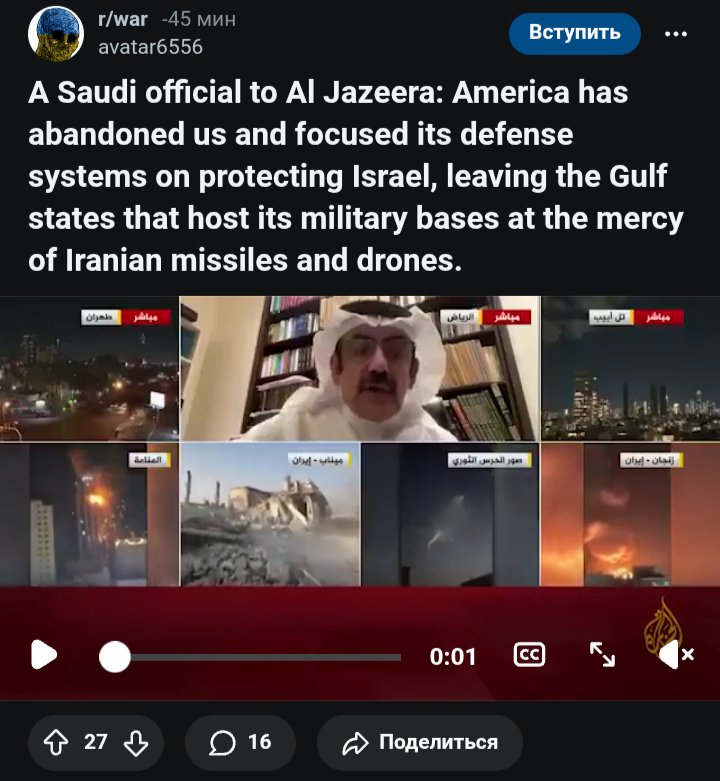720x781 pixels.
Task: Tap the Tehran night street feed
Action: point(89,369)
